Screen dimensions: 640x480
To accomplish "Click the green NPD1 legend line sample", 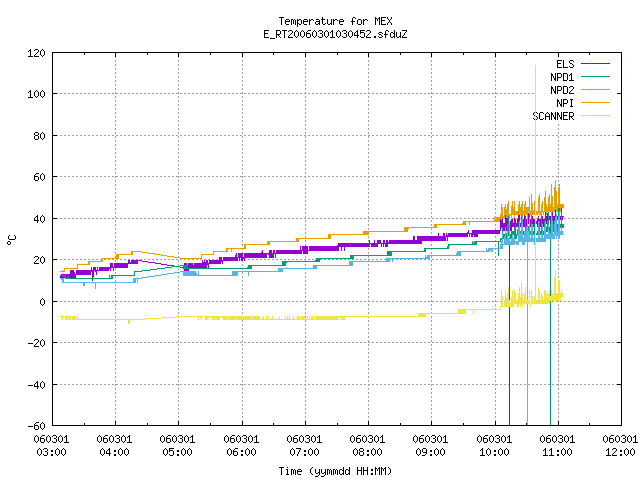I will 595,77.
